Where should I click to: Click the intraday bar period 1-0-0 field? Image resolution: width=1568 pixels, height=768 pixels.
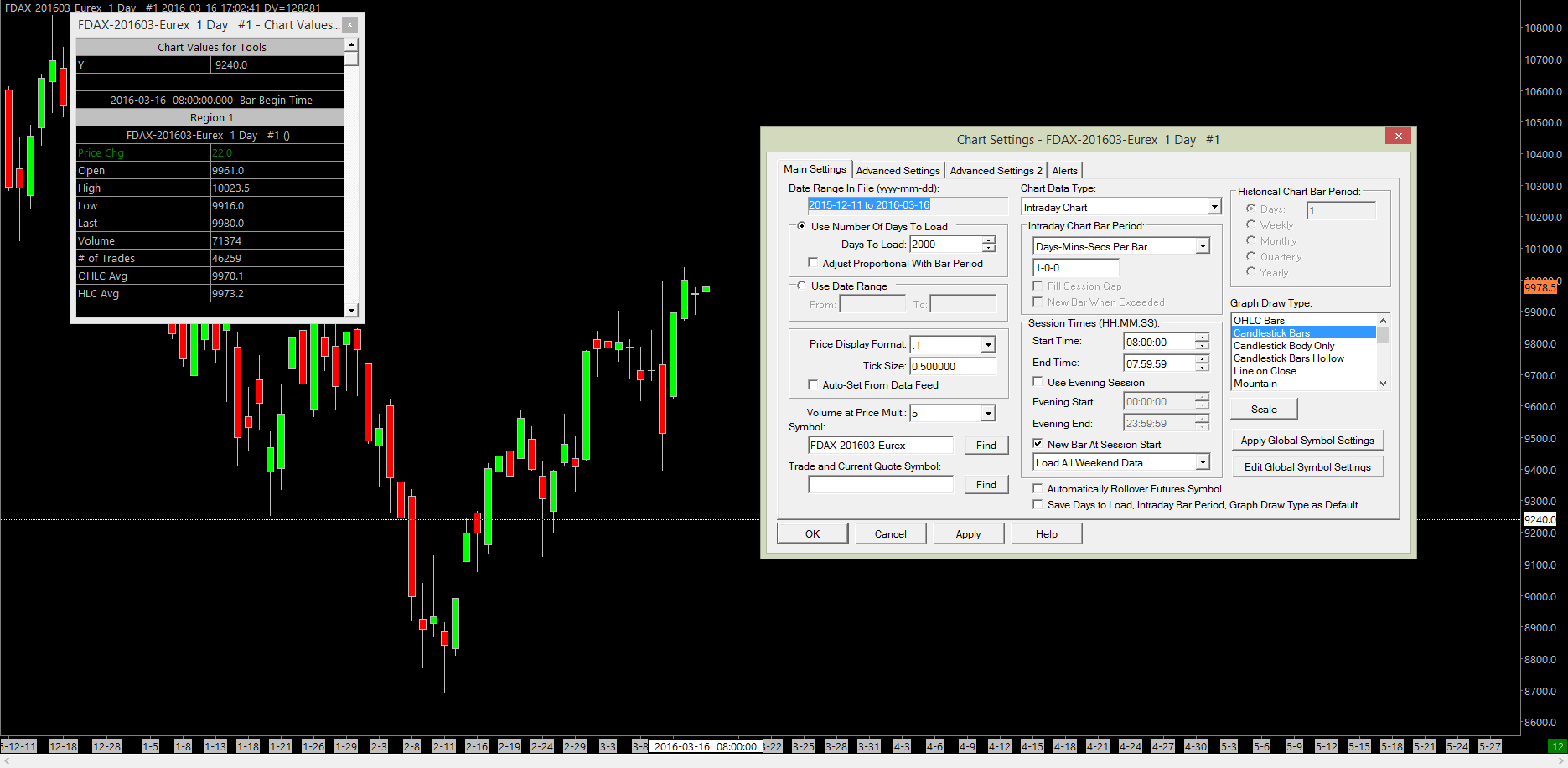pyautogui.click(x=1076, y=267)
